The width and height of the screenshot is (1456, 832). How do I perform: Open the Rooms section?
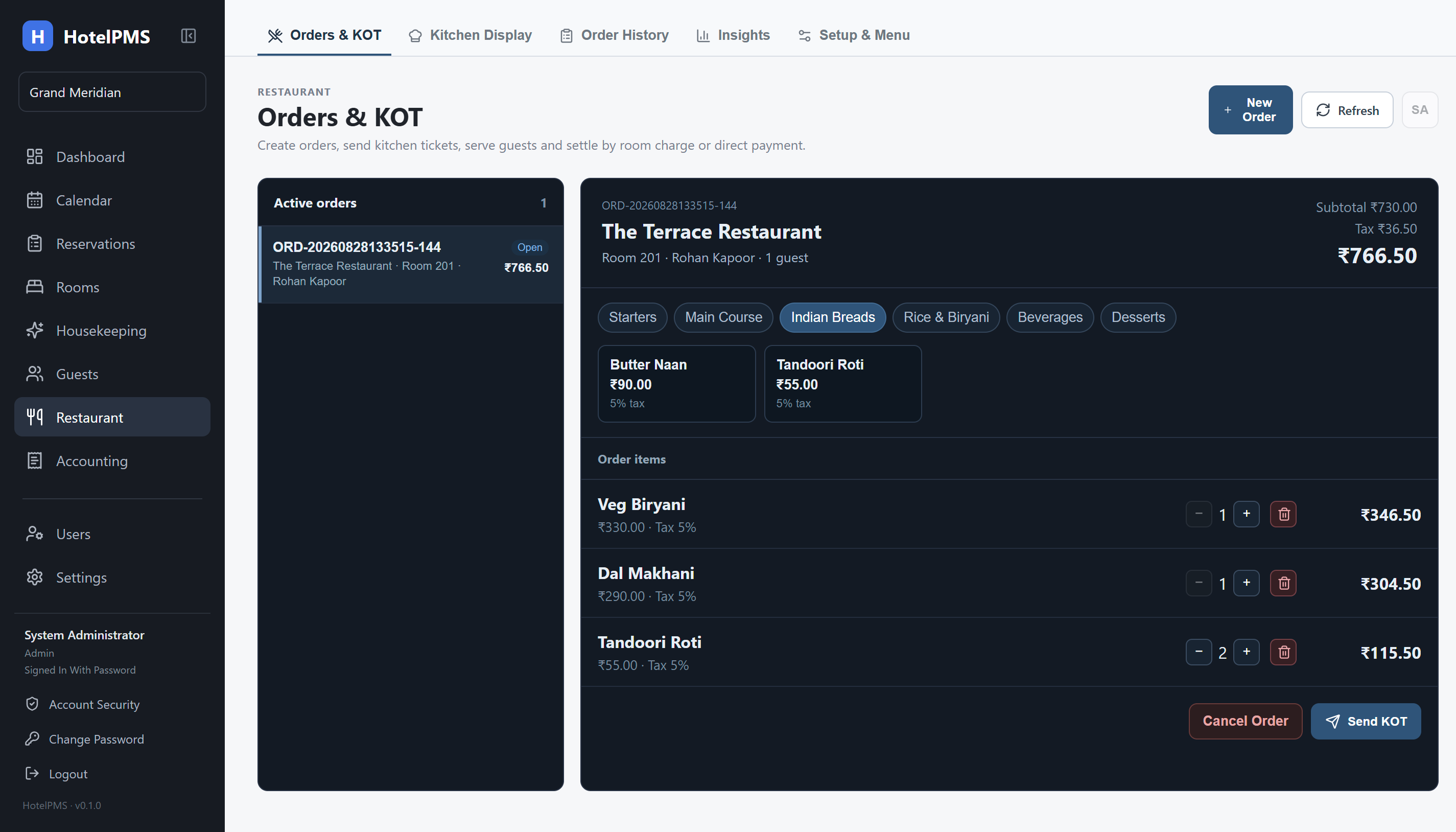(112, 287)
